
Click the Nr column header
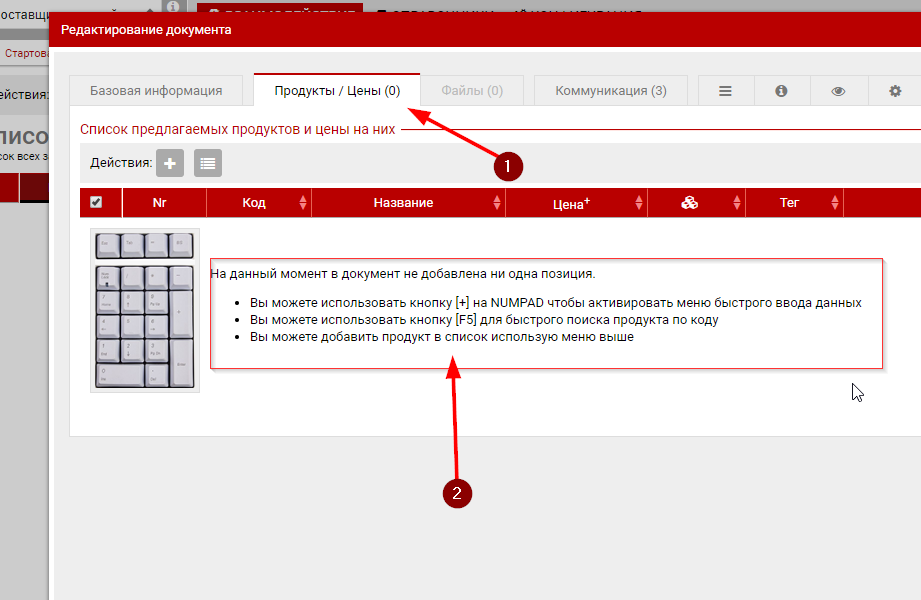tap(159, 203)
